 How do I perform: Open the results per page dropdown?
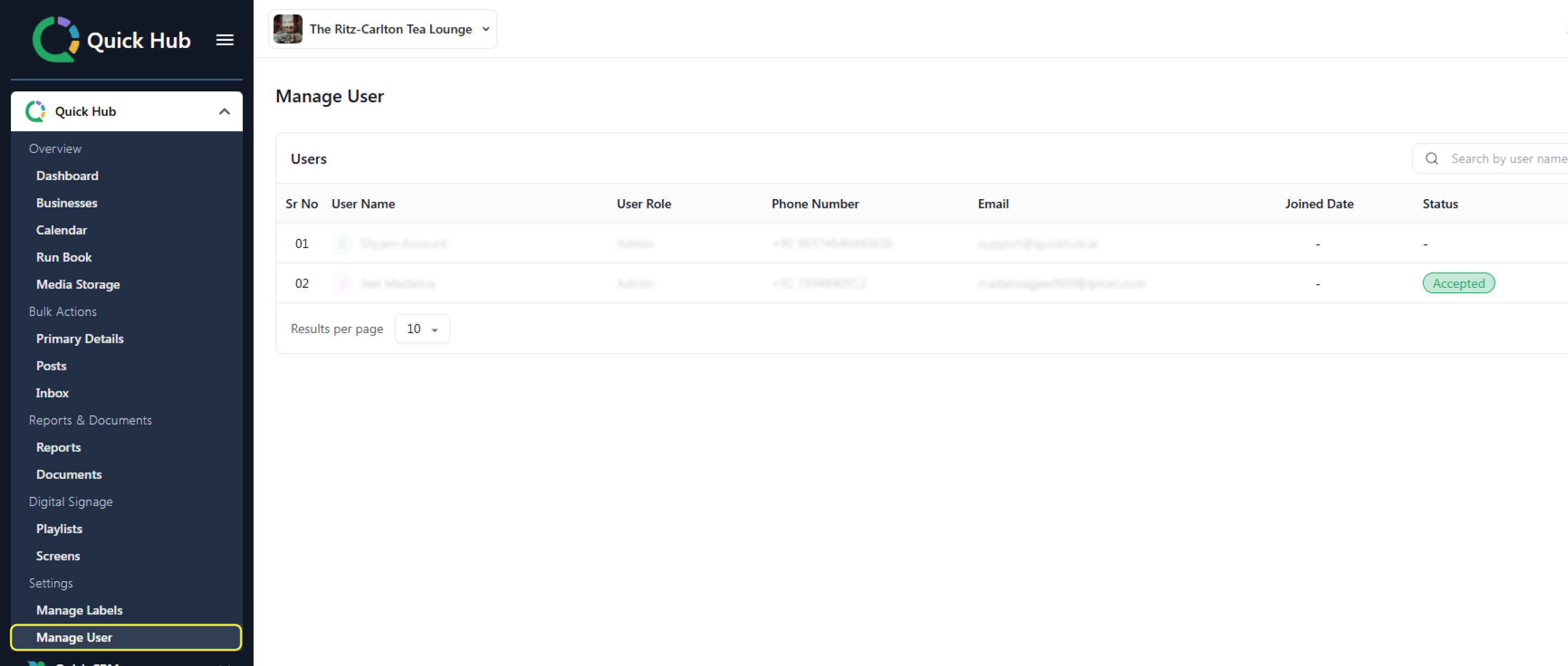click(x=422, y=329)
